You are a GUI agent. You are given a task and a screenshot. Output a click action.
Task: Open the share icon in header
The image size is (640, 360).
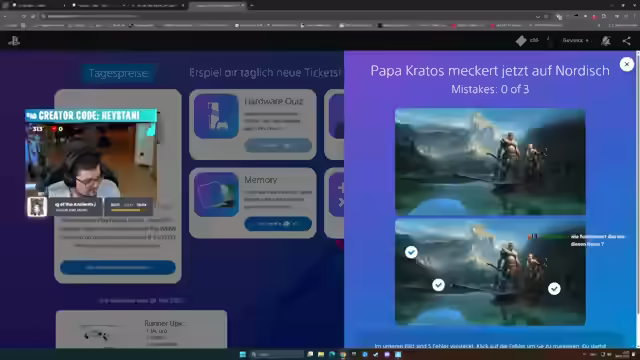coord(627,40)
